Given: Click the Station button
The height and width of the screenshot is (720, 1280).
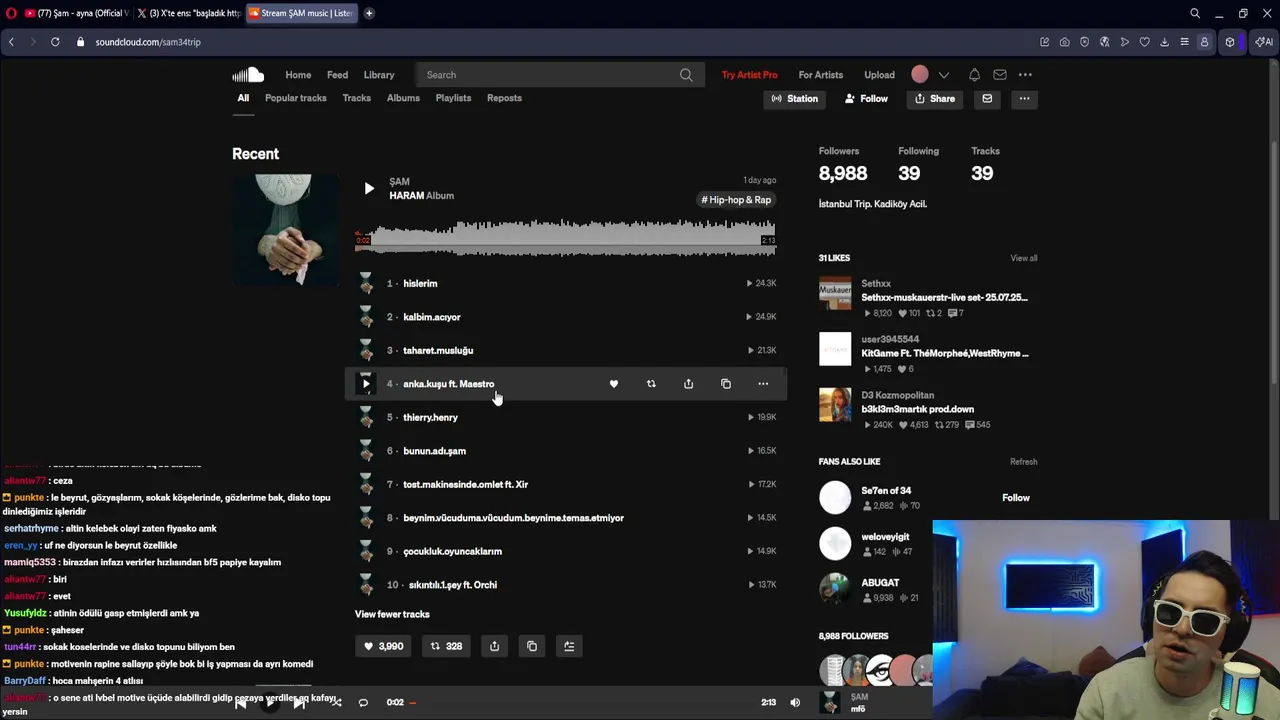Looking at the screenshot, I should coord(795,99).
